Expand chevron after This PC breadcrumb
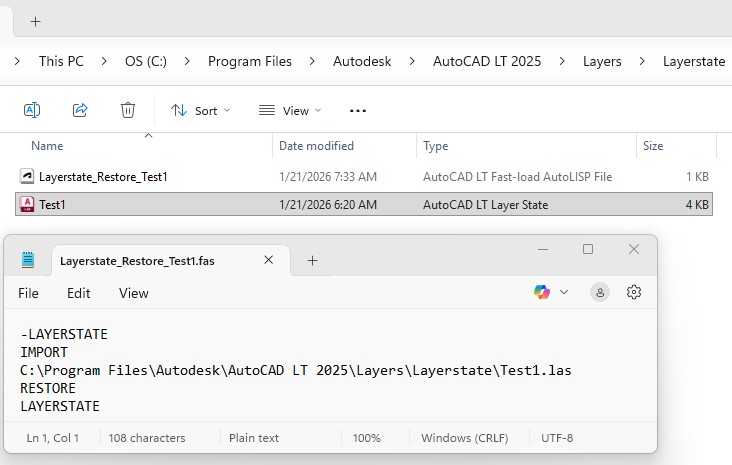Image resolution: width=732 pixels, height=465 pixels. (x=104, y=61)
